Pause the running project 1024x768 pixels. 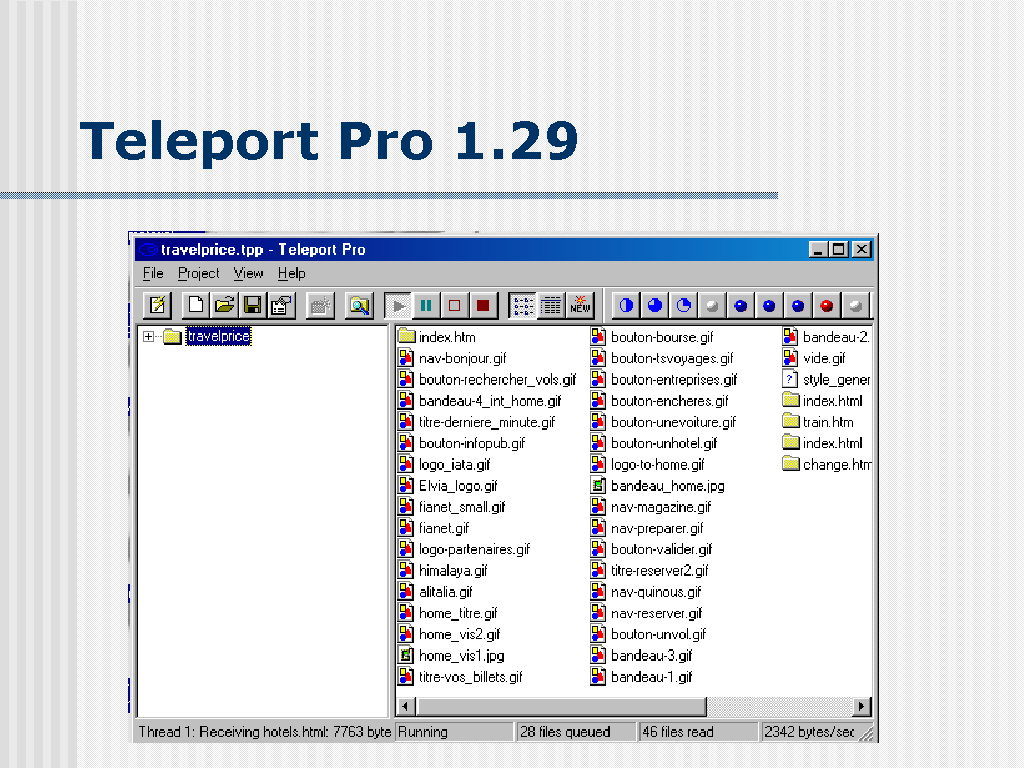[x=426, y=305]
